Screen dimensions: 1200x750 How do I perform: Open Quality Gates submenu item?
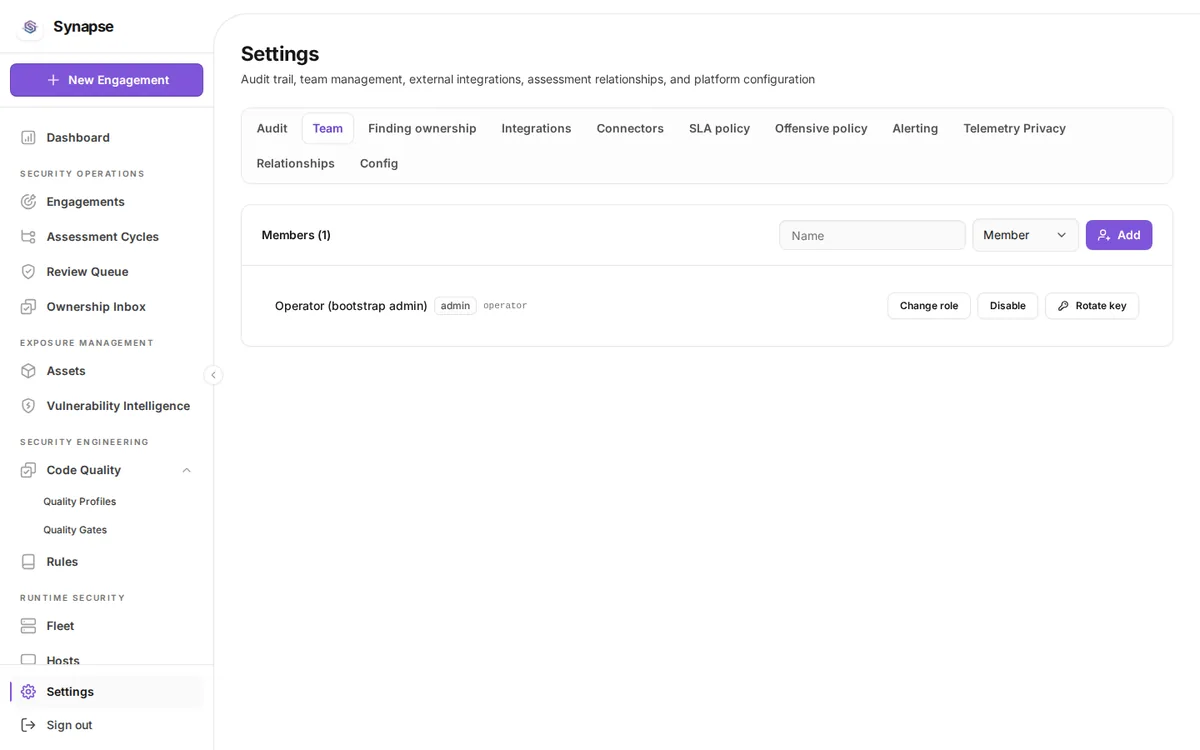click(75, 529)
